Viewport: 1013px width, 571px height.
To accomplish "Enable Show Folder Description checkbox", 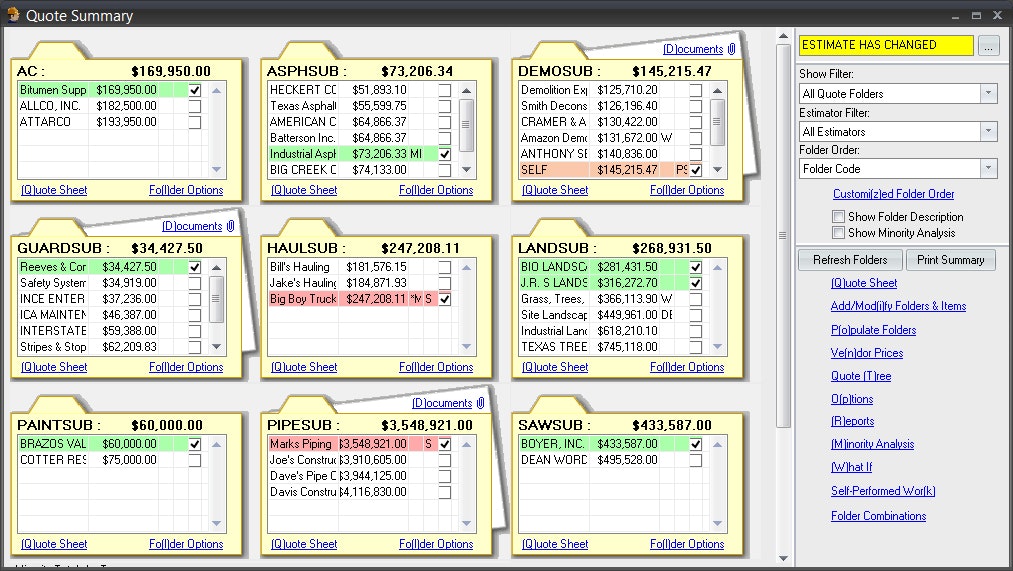I will [x=839, y=217].
